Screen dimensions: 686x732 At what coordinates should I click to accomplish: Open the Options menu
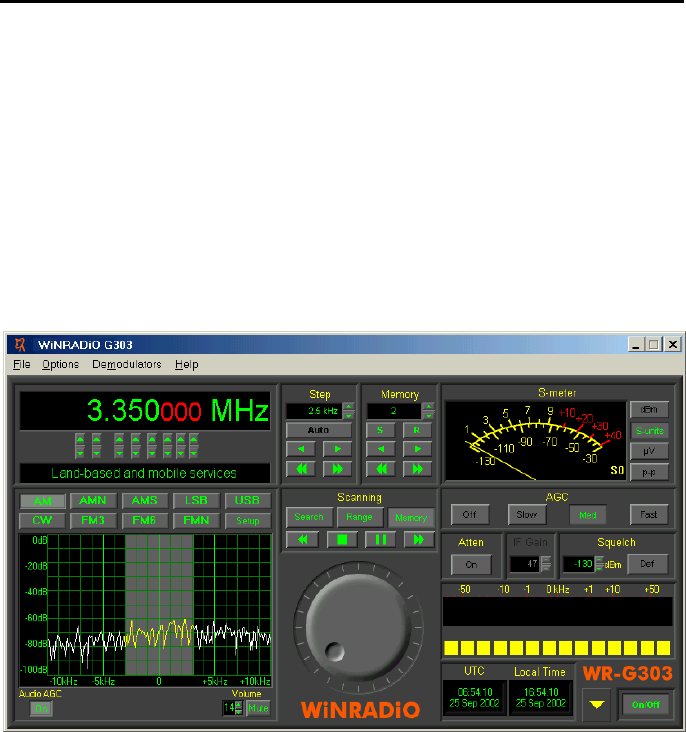point(60,364)
